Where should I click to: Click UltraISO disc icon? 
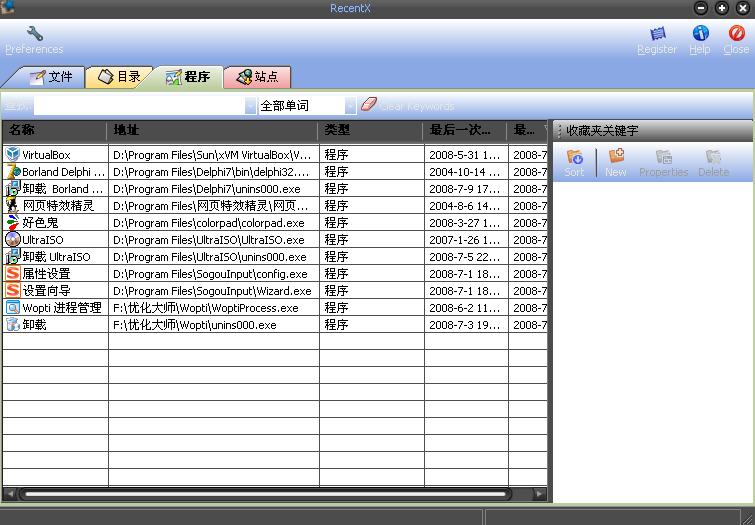[13, 239]
